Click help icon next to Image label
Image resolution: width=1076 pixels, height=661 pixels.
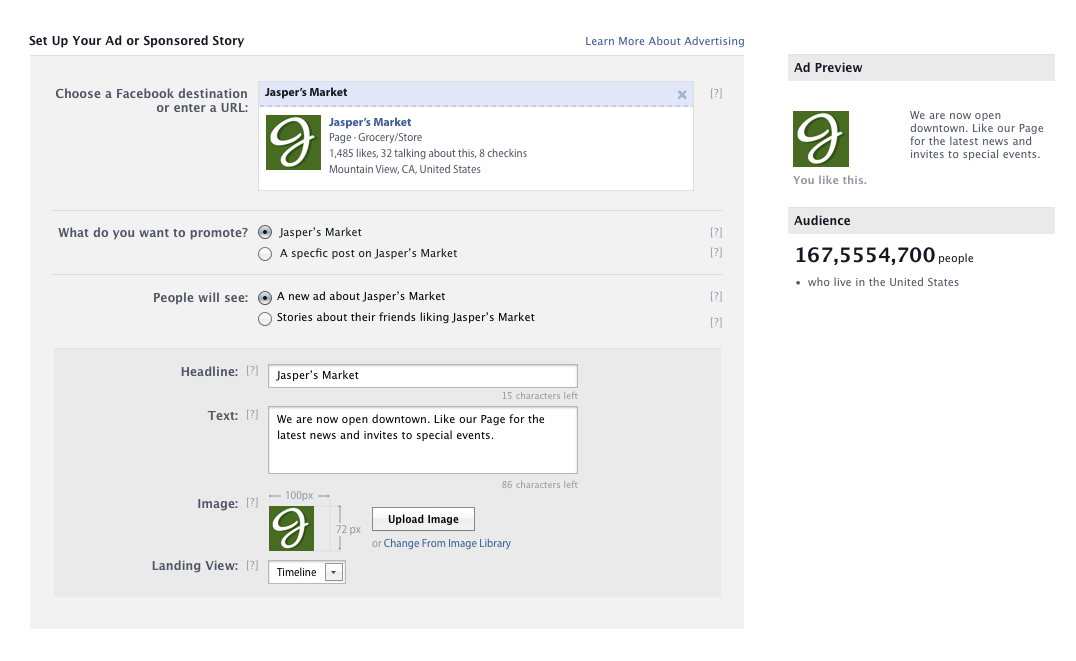[x=252, y=504]
